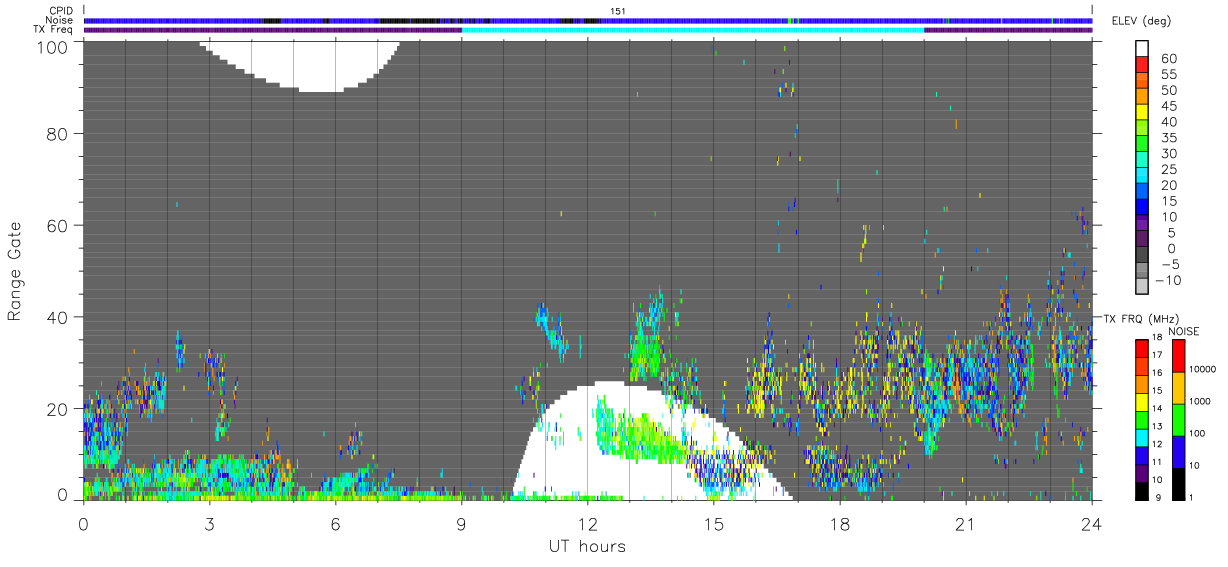Click the 6 tick label on UT axis
This screenshot has height=567, width=1228.
335,524
